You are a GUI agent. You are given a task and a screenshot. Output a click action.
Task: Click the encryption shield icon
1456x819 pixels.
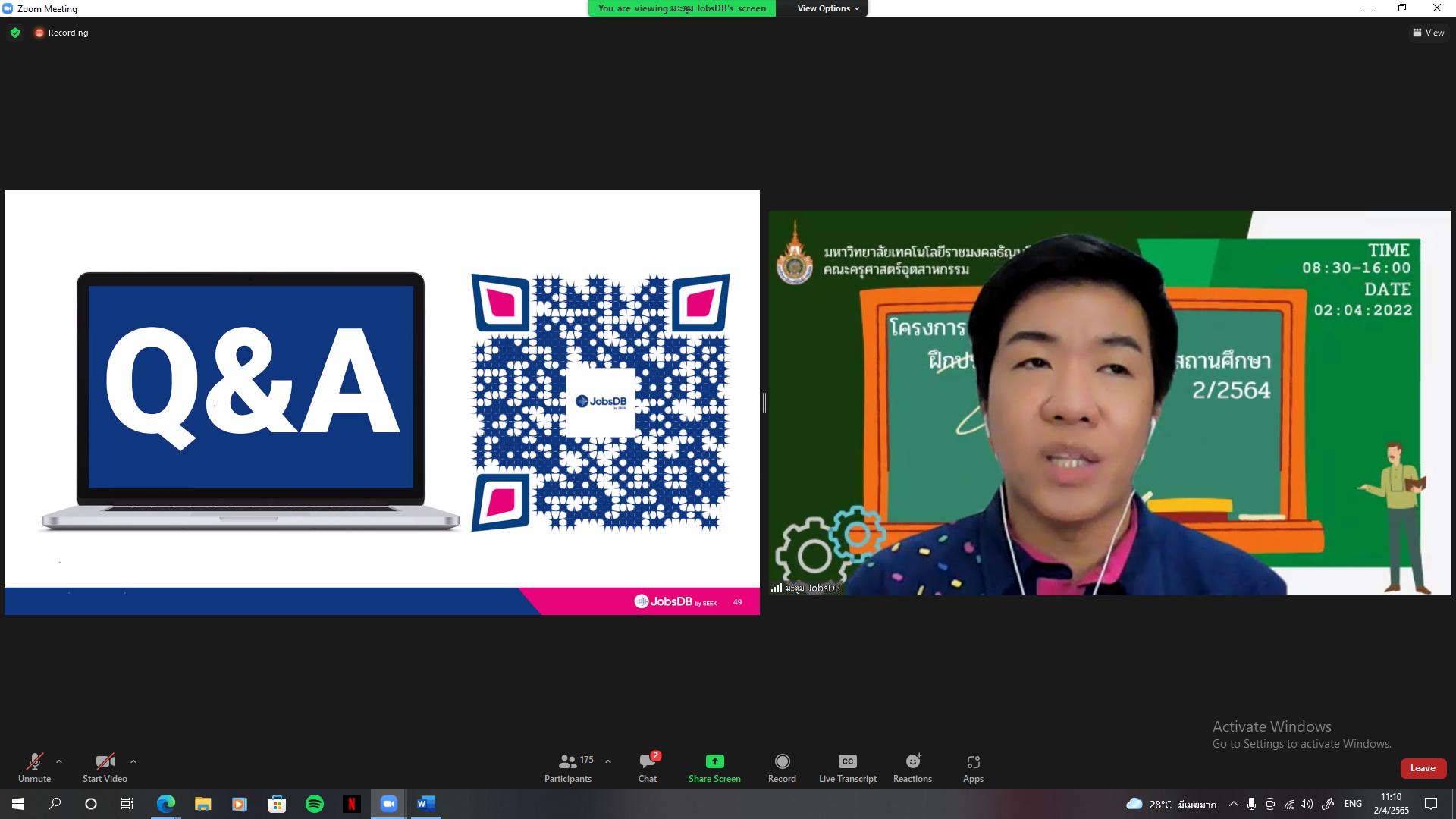click(x=15, y=33)
